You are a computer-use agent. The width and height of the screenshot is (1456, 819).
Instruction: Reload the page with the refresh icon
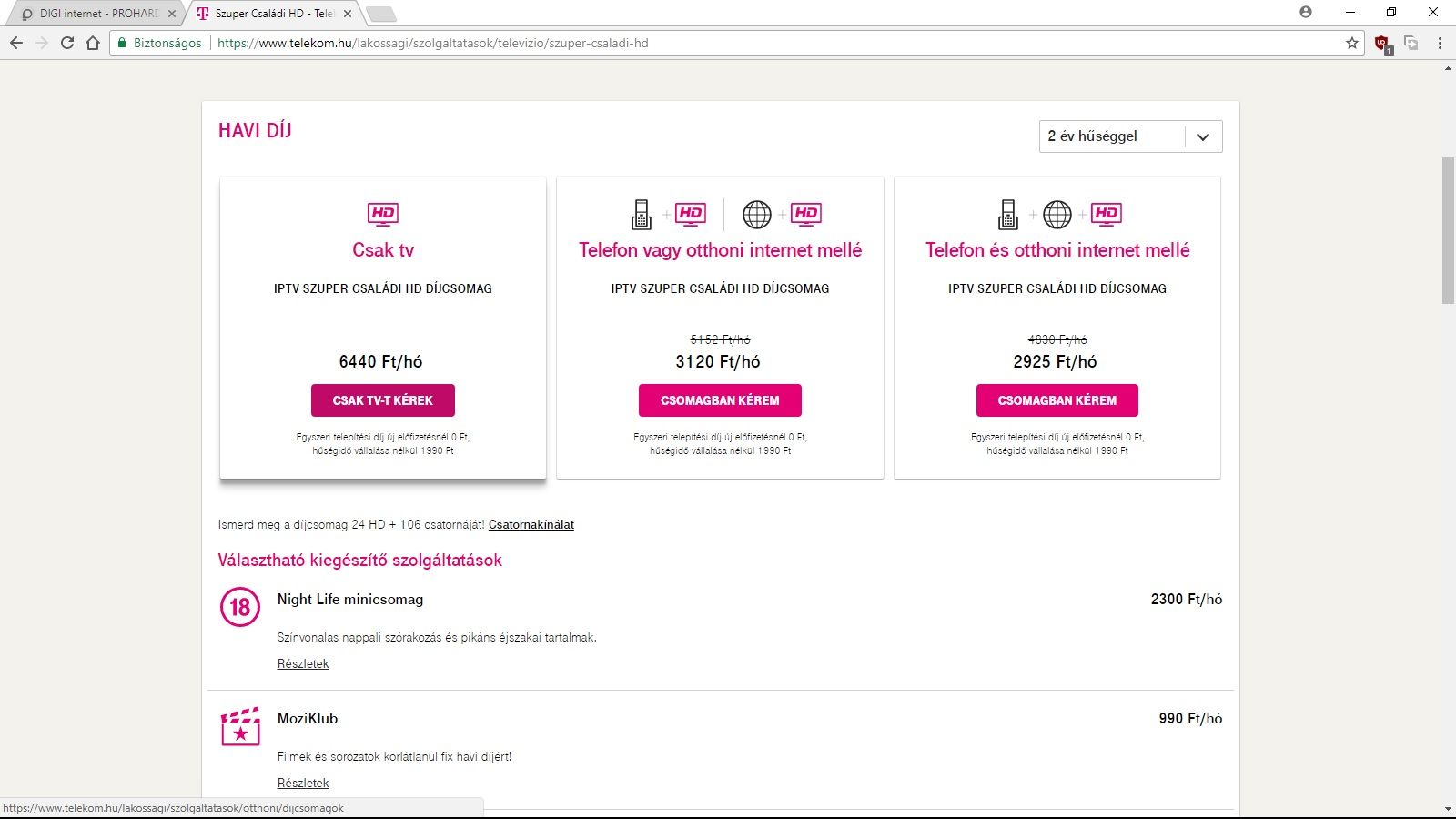[67, 43]
